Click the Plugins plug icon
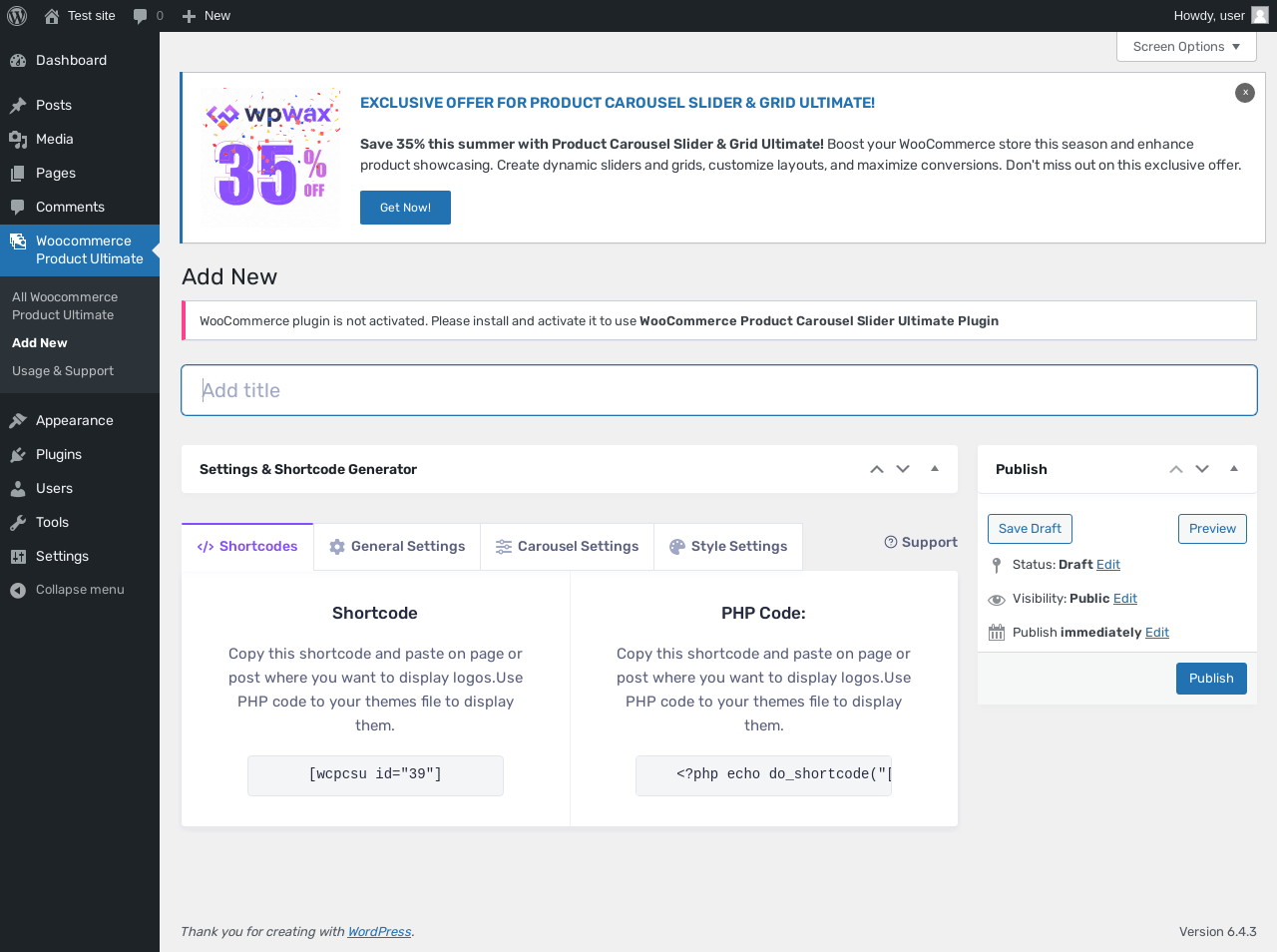 18,454
